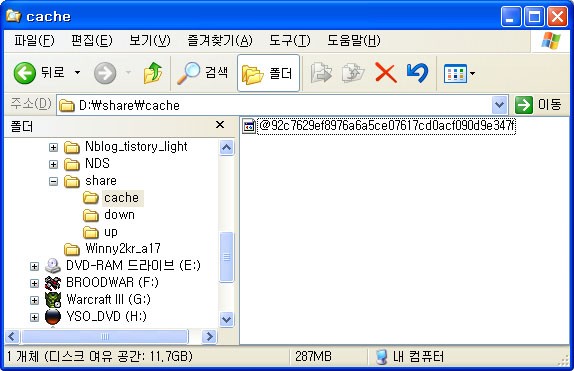This screenshot has width=574, height=371.
Task: Open the 보기(V) menu
Action: [150, 40]
